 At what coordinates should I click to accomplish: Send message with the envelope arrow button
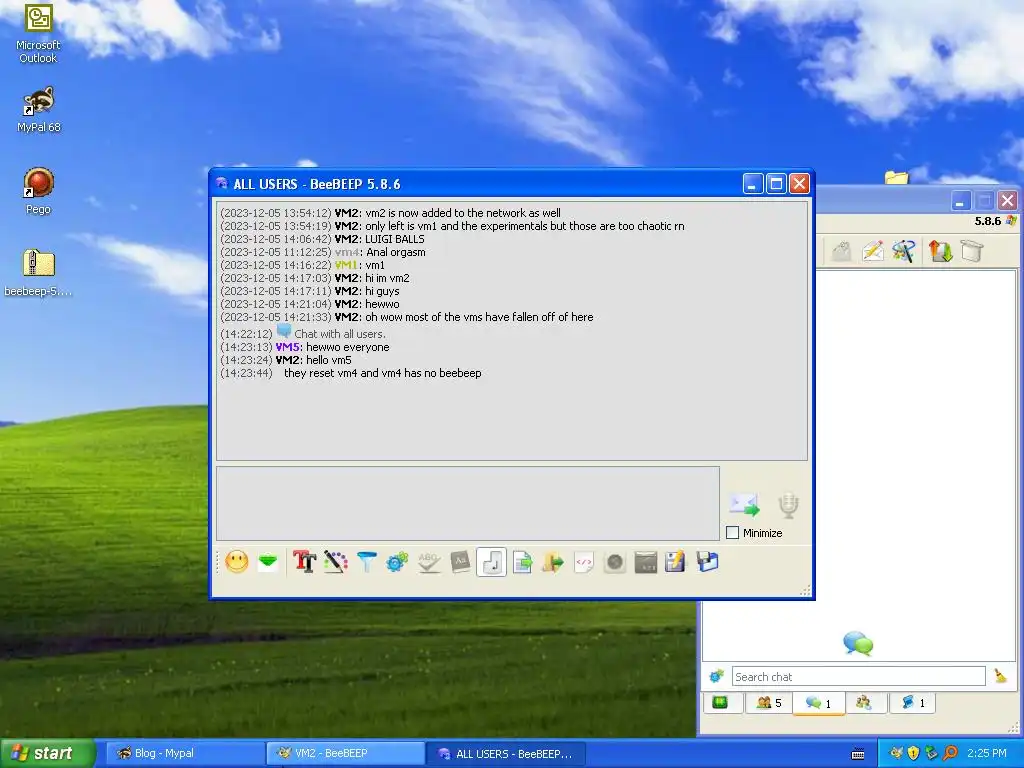744,505
